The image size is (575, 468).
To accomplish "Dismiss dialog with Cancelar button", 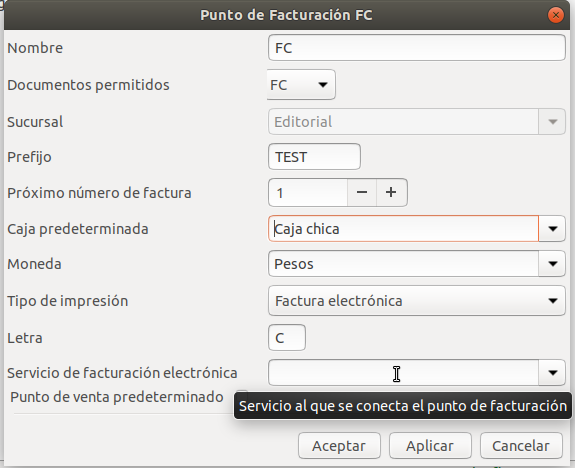I will point(521,446).
